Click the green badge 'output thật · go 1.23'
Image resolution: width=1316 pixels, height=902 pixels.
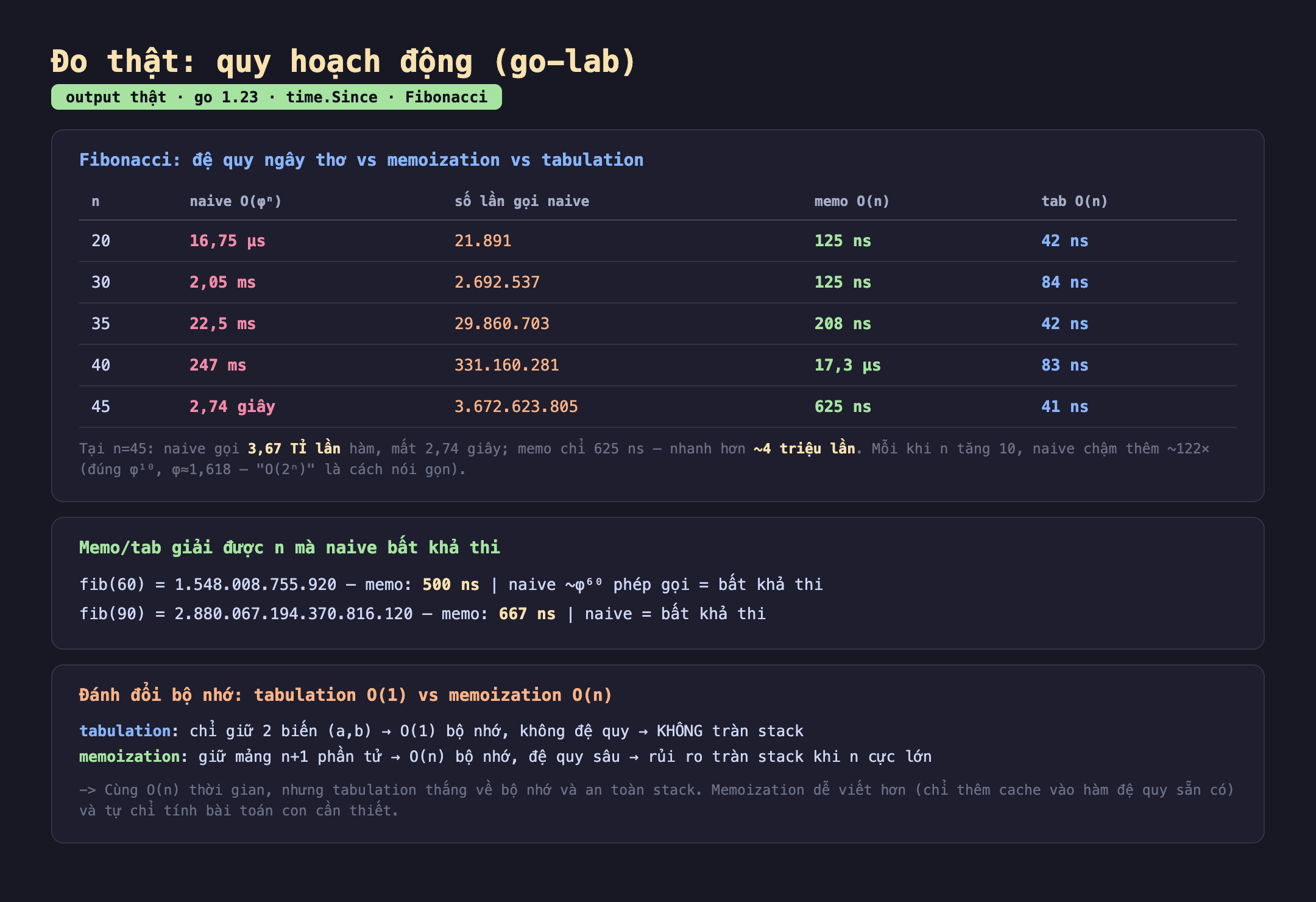[x=277, y=97]
